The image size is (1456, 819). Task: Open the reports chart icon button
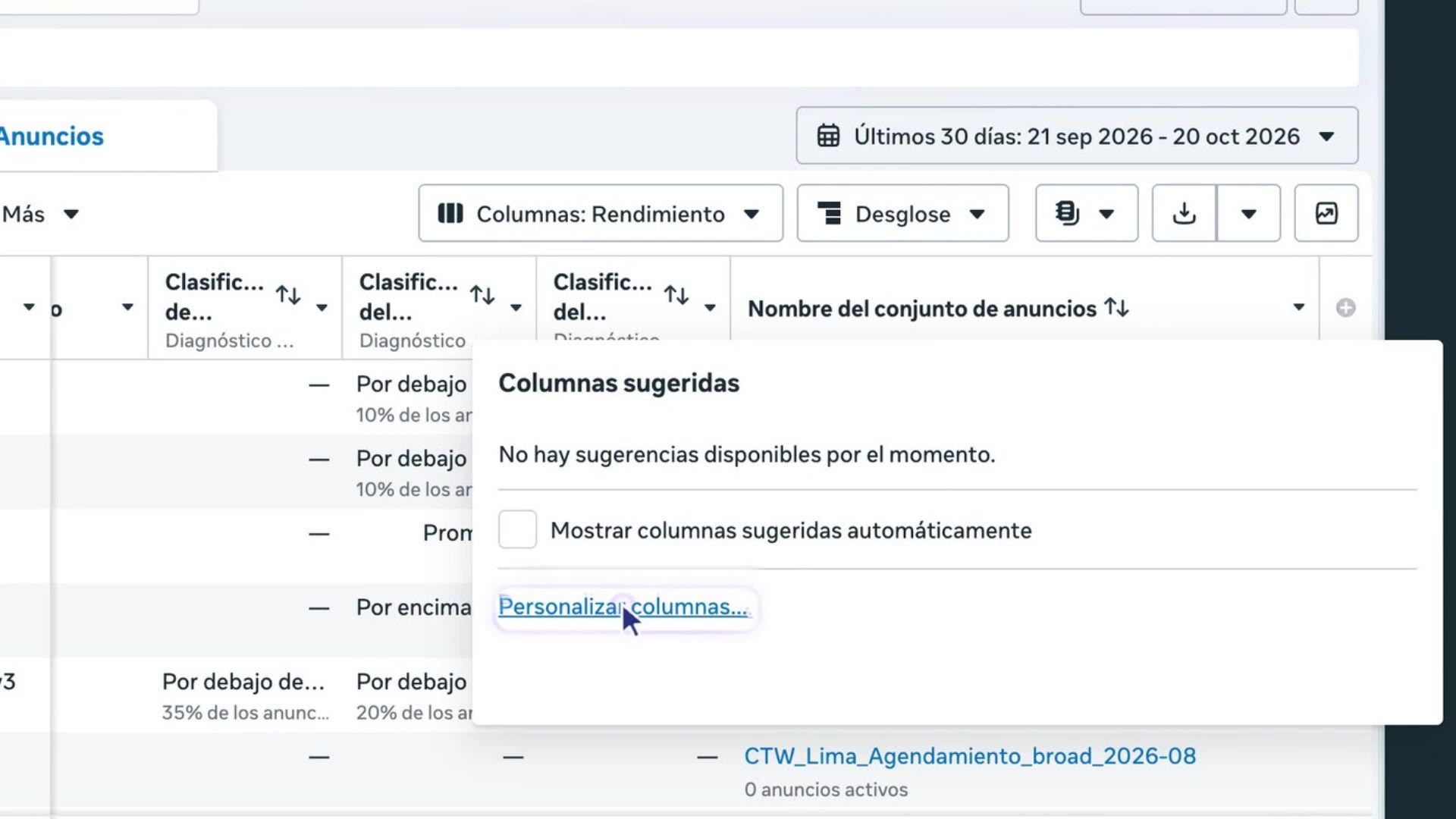[1326, 214]
